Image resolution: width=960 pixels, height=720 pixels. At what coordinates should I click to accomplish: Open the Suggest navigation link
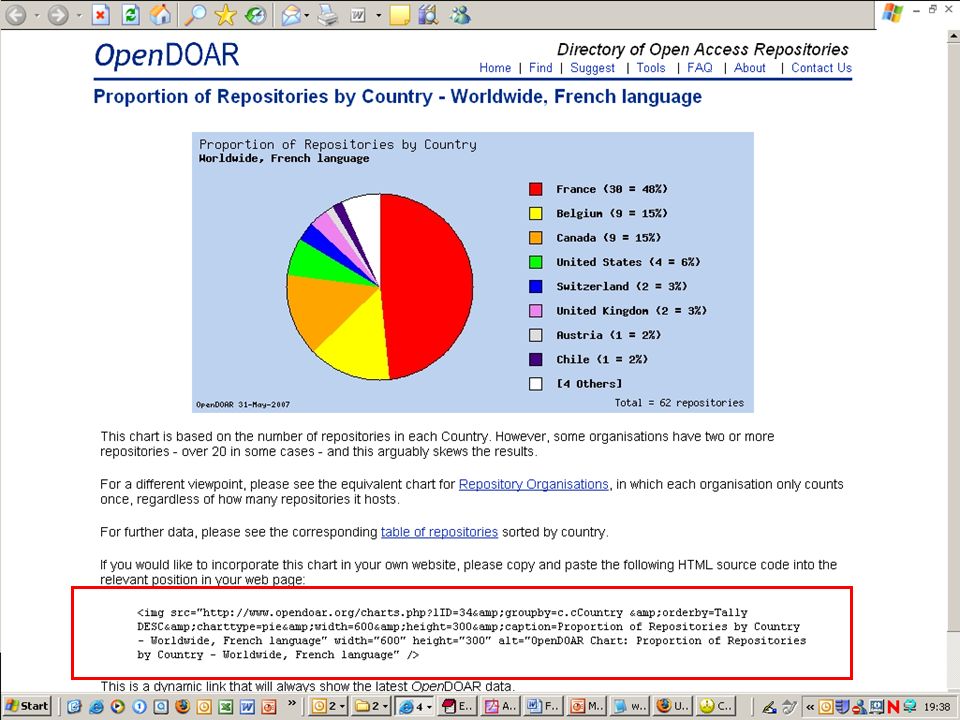click(592, 68)
